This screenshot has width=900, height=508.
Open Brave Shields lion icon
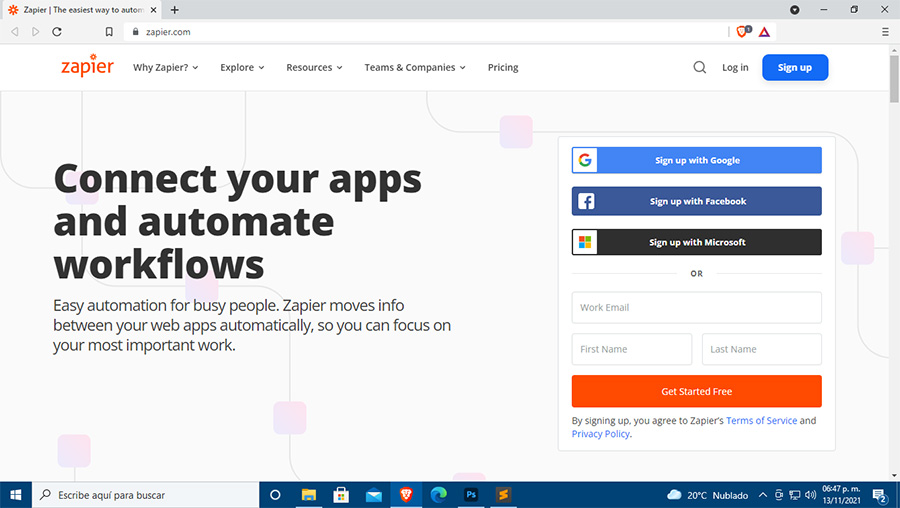point(743,32)
